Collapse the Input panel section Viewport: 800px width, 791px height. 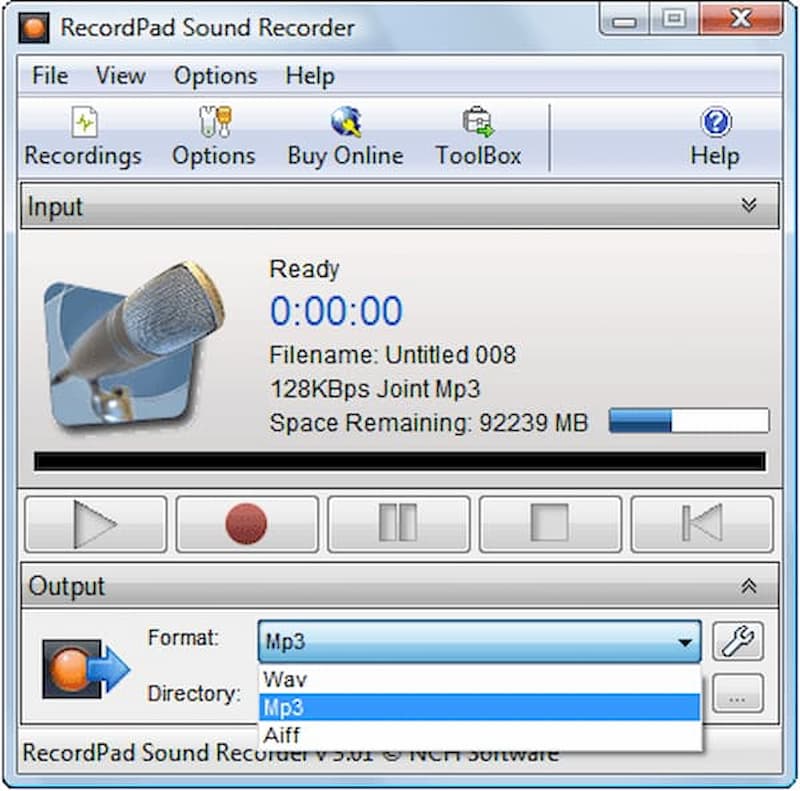(748, 206)
